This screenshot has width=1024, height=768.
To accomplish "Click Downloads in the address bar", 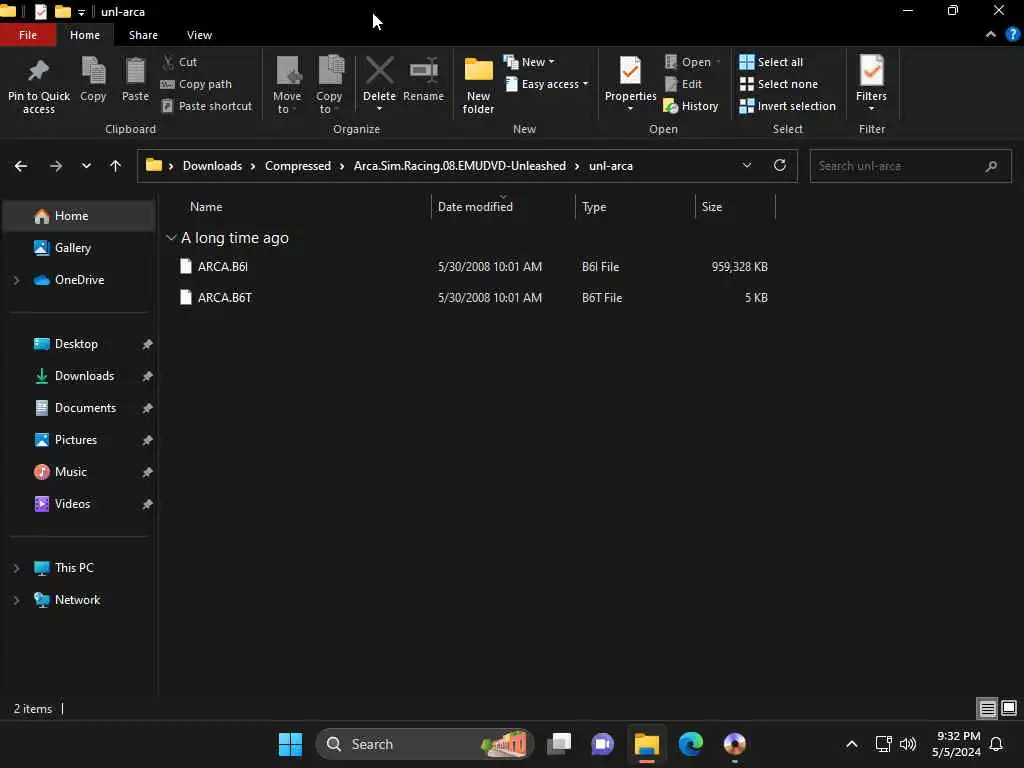I will pos(212,166).
